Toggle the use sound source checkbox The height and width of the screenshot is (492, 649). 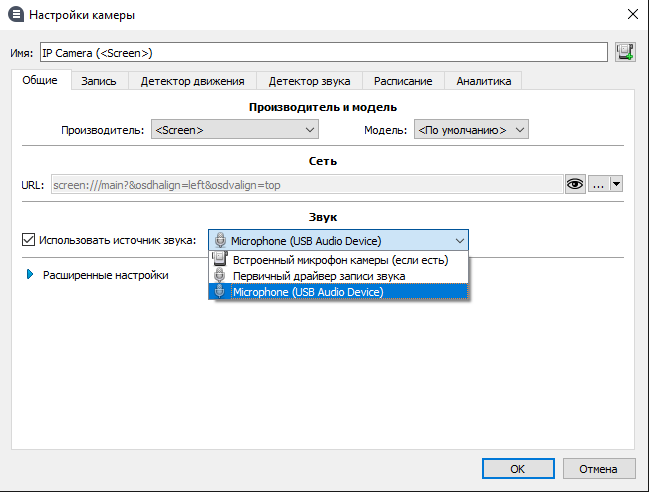pyautogui.click(x=28, y=239)
